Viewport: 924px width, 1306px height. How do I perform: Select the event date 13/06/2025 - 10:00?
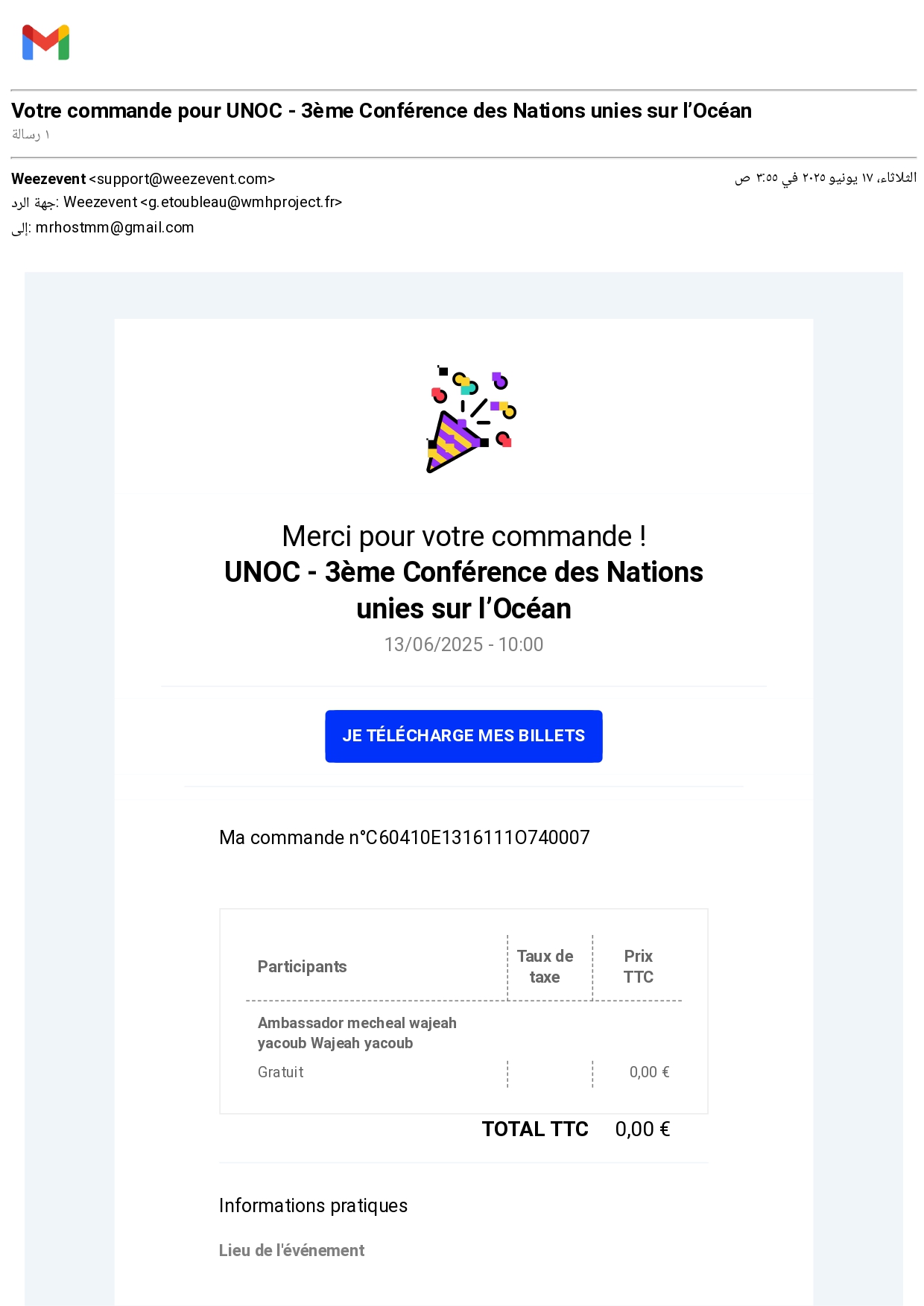[463, 644]
